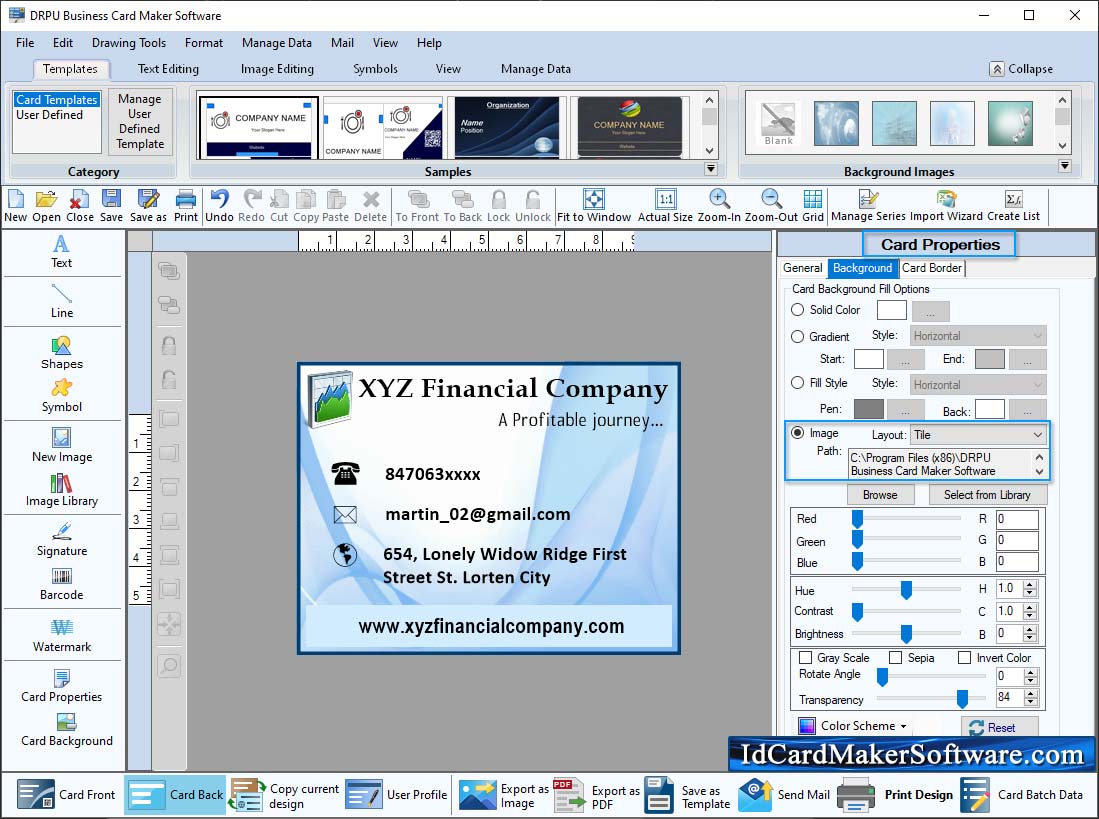The height and width of the screenshot is (819, 1099).
Task: Click the Browse button
Action: tap(880, 495)
